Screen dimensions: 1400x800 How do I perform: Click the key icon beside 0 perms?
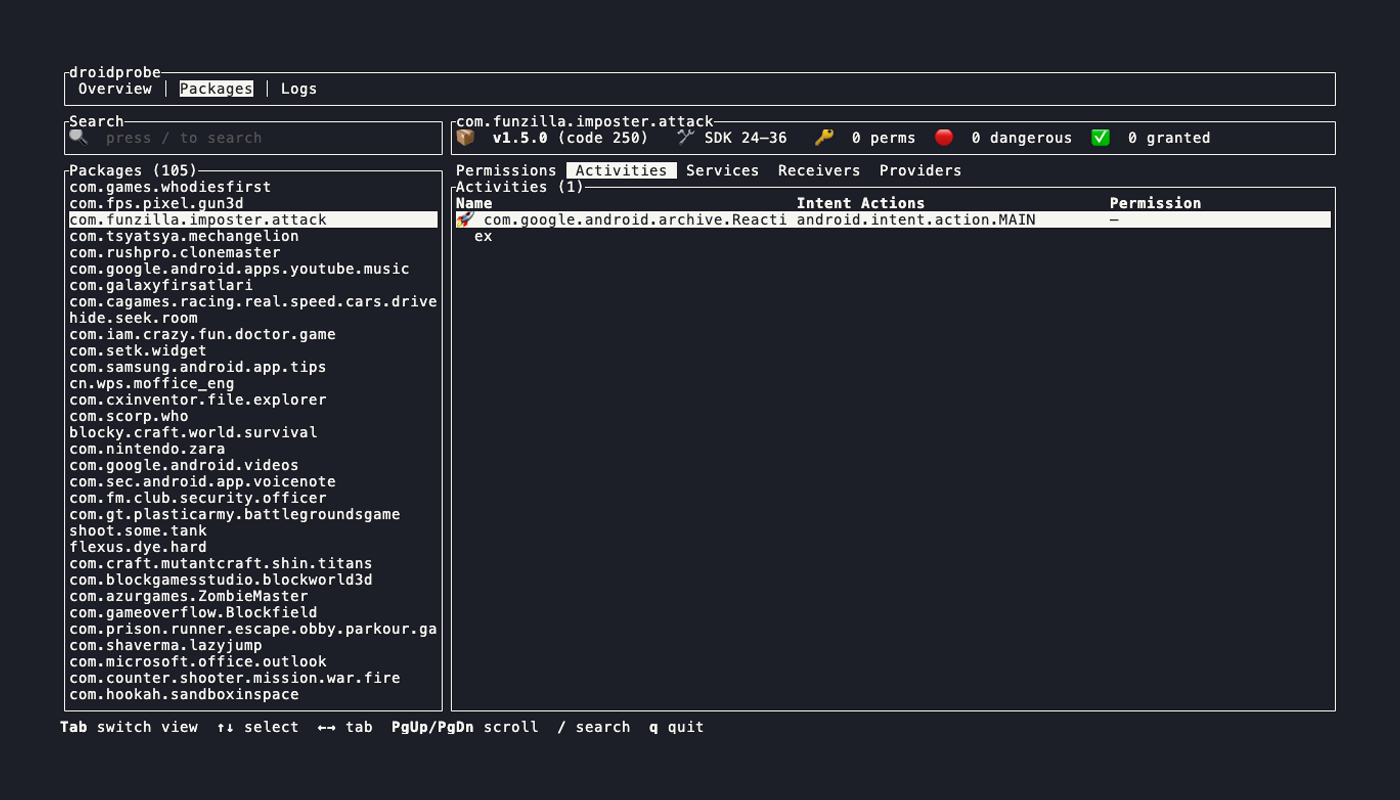tap(824, 138)
